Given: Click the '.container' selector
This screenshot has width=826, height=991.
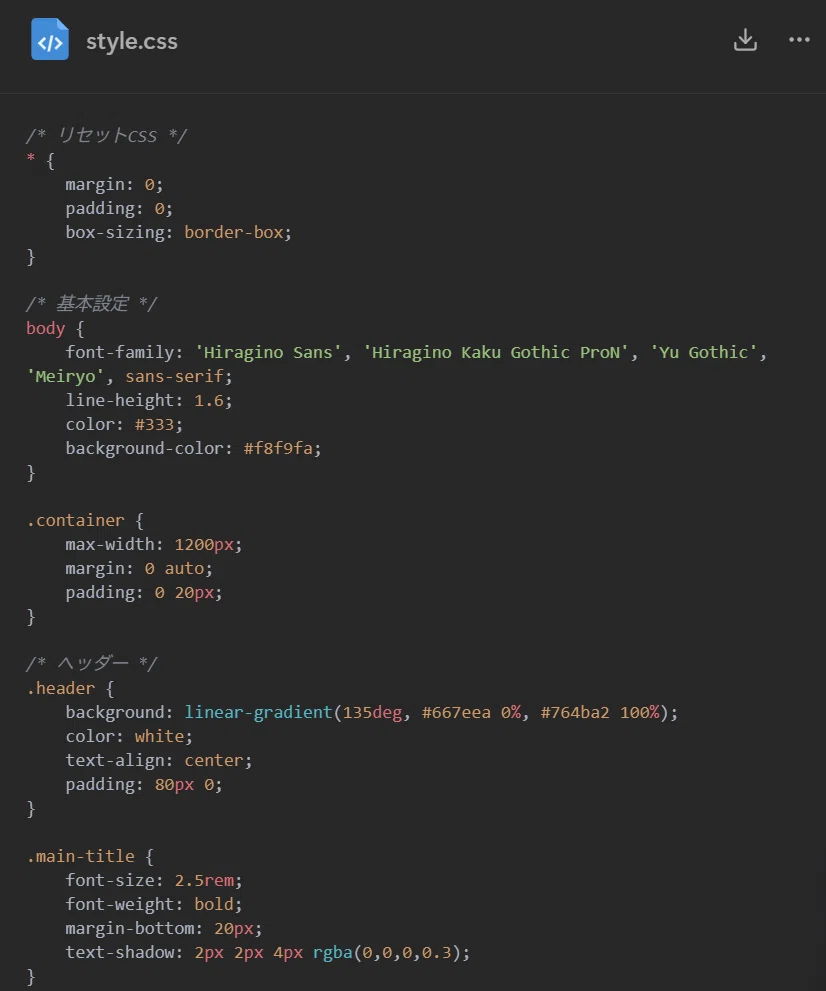Looking at the screenshot, I should [75, 520].
